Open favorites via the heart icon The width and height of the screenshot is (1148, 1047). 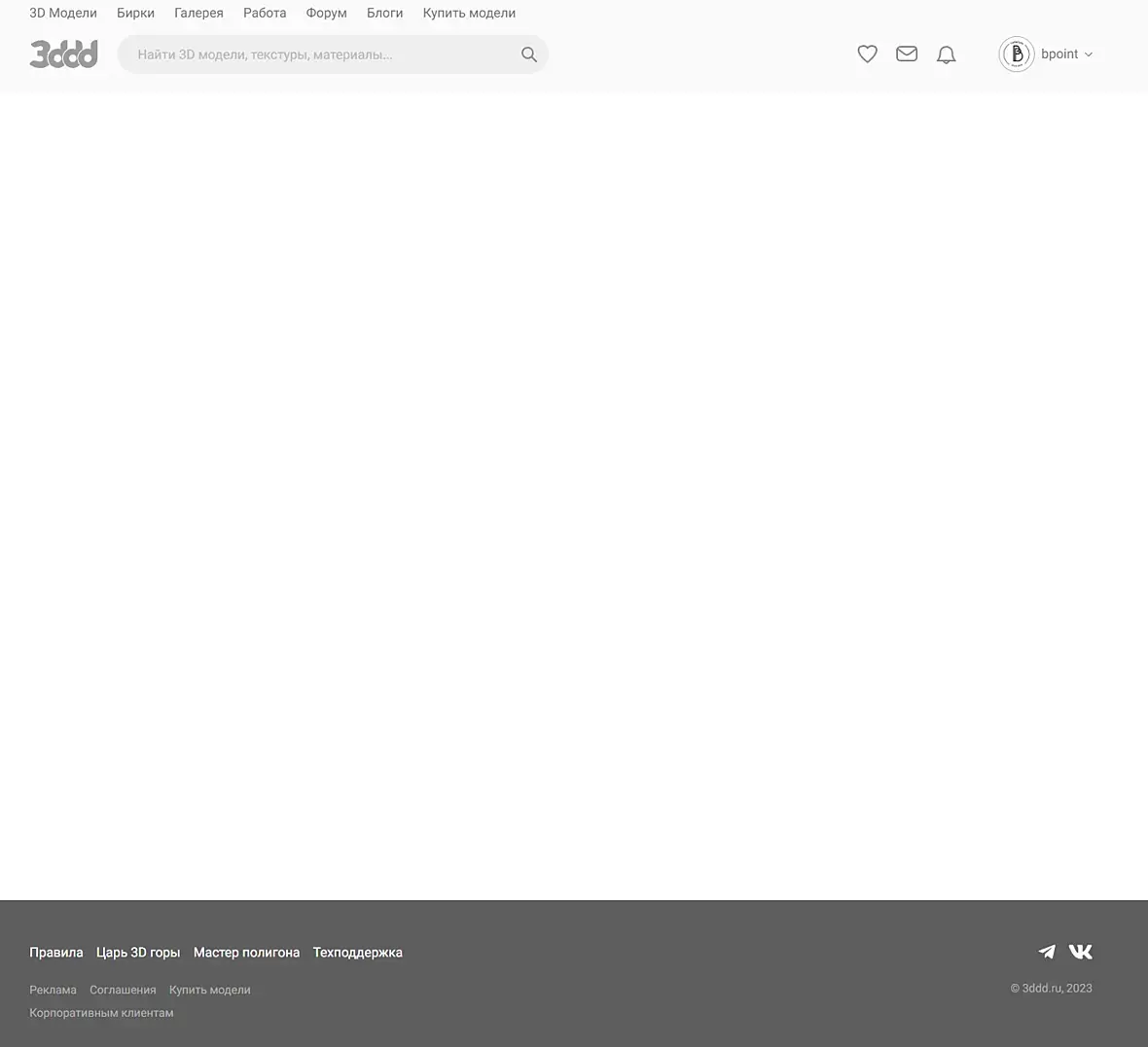click(x=867, y=54)
